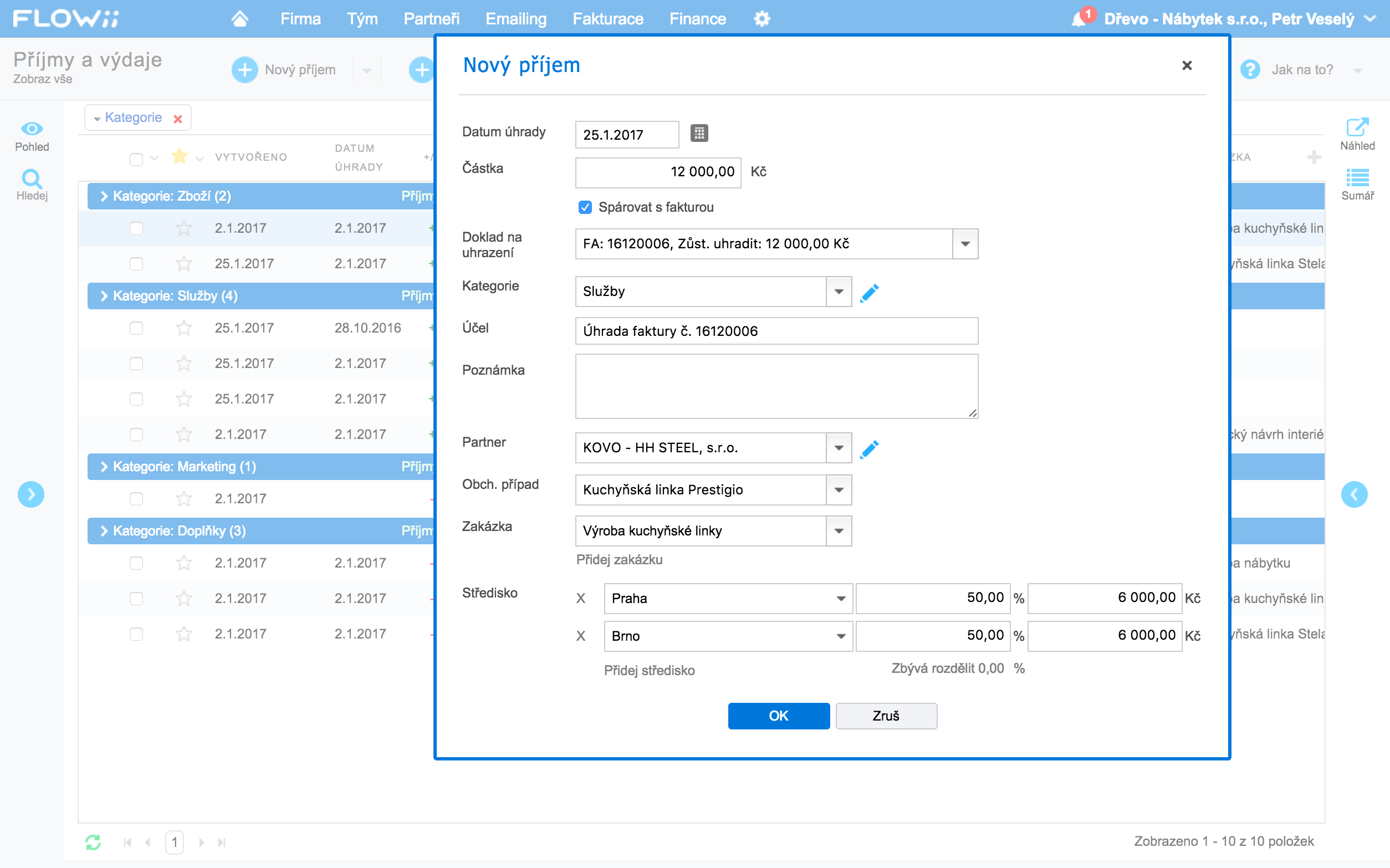The image size is (1390, 868).
Task: Click the Nový příjem plus icon
Action: coord(244,70)
